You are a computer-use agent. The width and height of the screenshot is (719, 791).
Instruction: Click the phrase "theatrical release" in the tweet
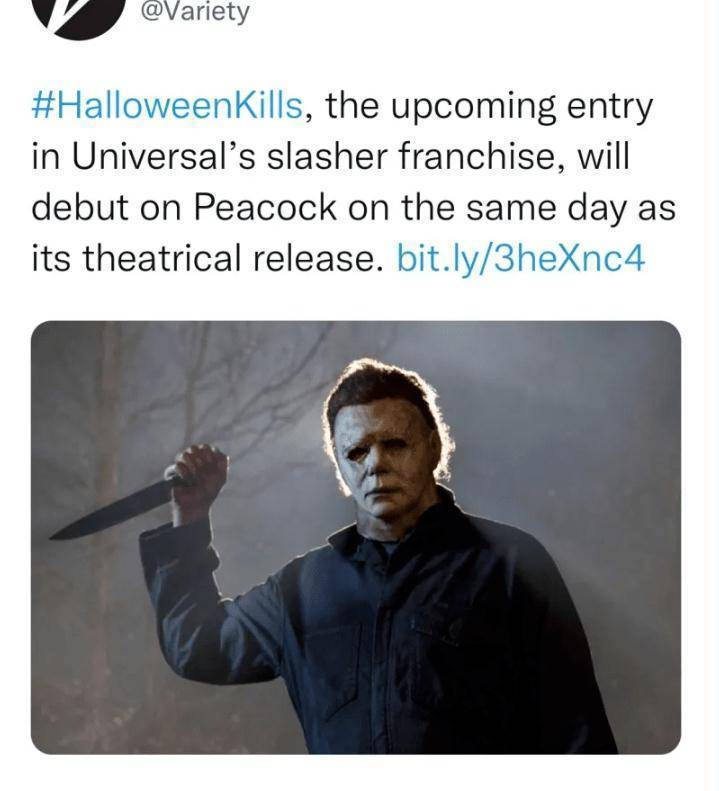pos(229,258)
